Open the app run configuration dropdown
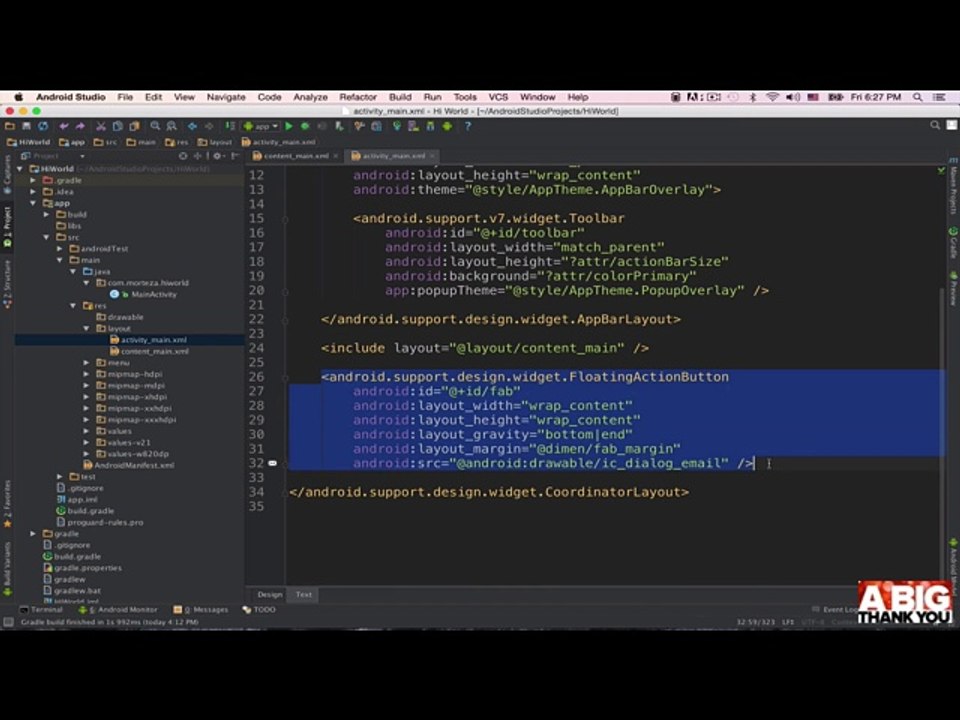The width and height of the screenshot is (960, 720). pyautogui.click(x=261, y=126)
